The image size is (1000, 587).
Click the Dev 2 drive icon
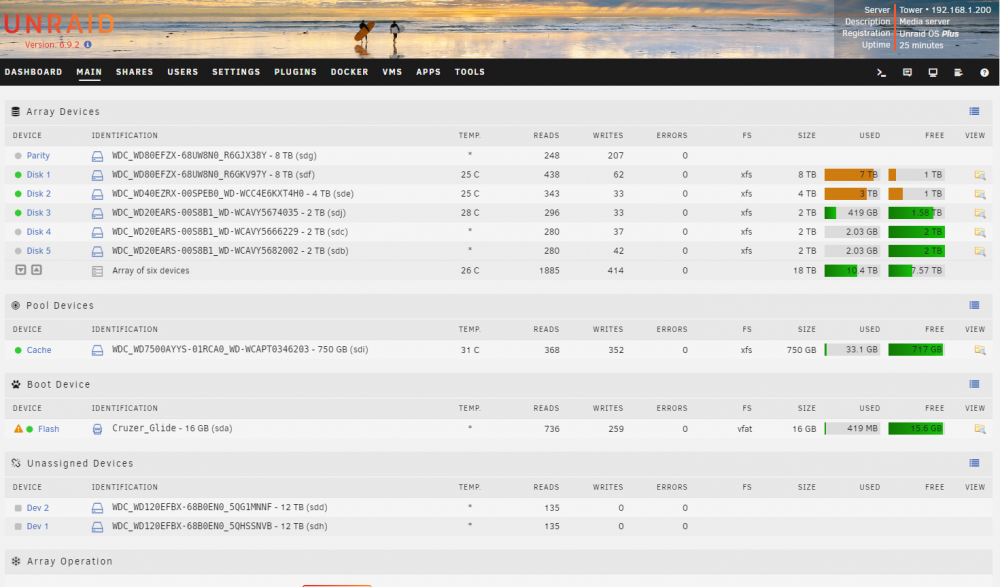97,508
